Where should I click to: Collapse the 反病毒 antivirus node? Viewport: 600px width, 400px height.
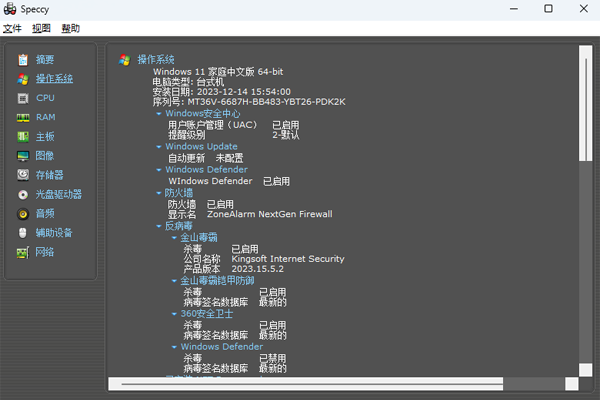point(159,226)
